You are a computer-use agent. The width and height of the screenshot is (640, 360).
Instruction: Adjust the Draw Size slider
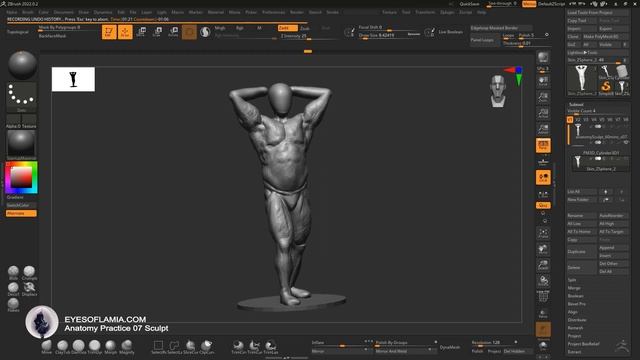pos(389,36)
